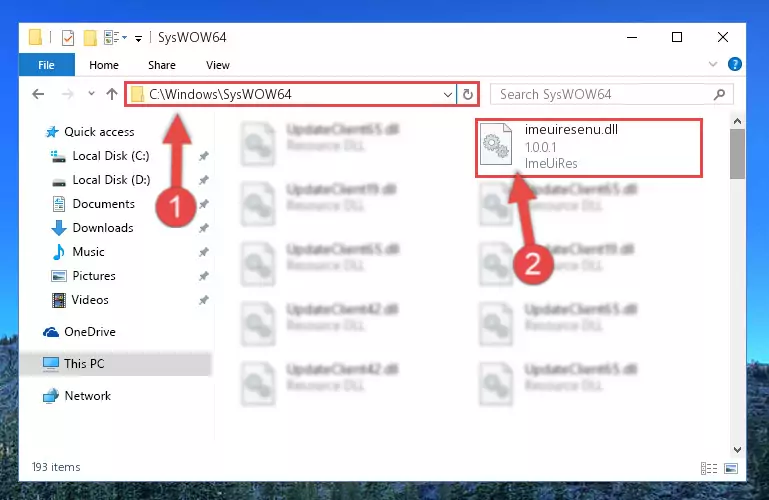Viewport: 769px width, 500px height.
Task: Click the pin icon beside Music
Action: (204, 252)
